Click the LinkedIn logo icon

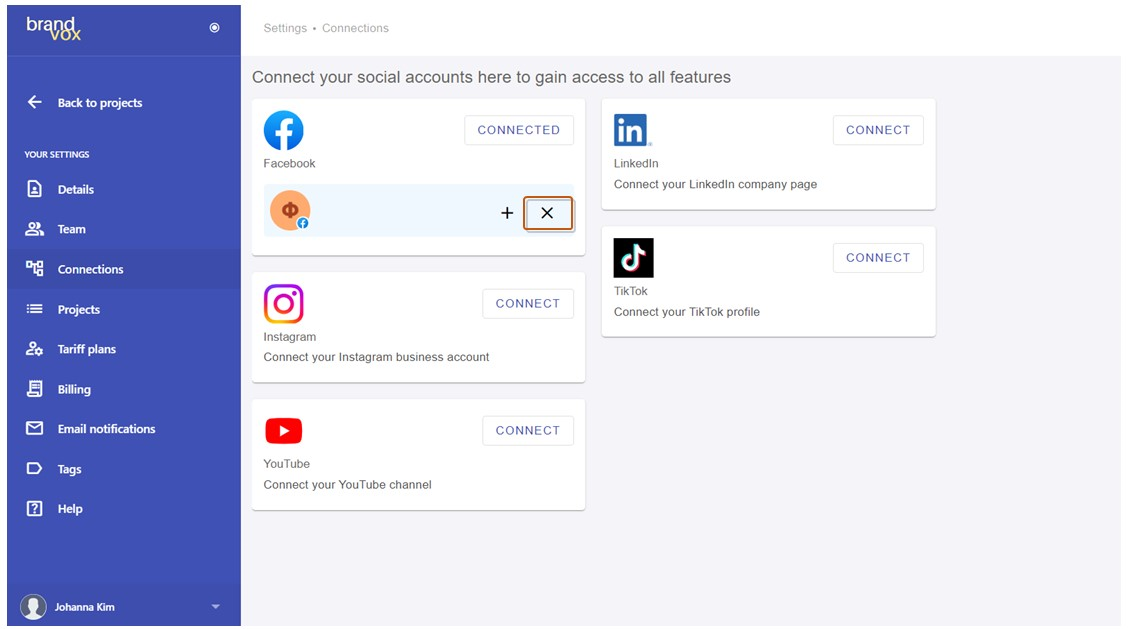pos(632,130)
